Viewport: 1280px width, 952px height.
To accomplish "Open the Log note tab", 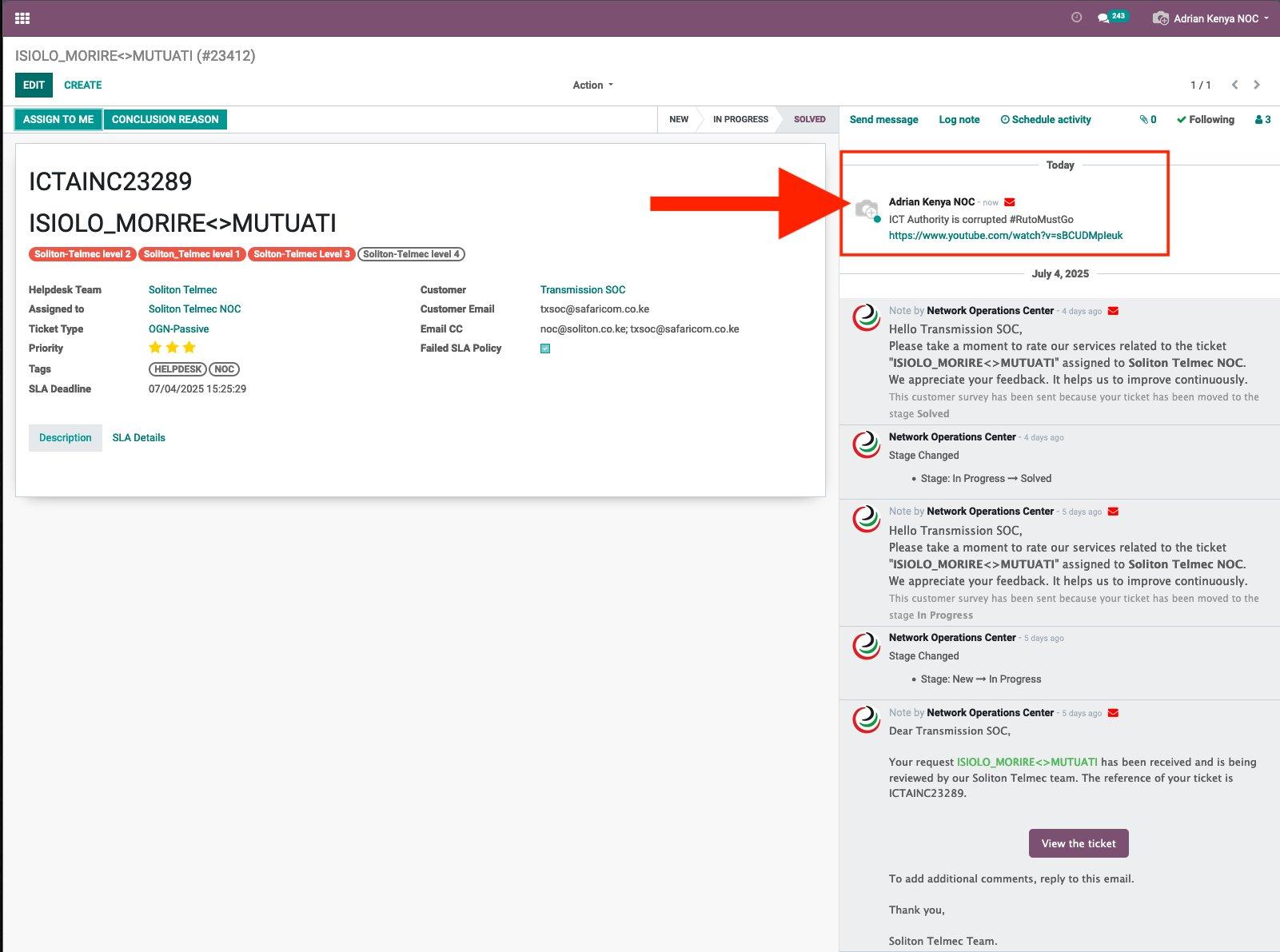I will [959, 120].
